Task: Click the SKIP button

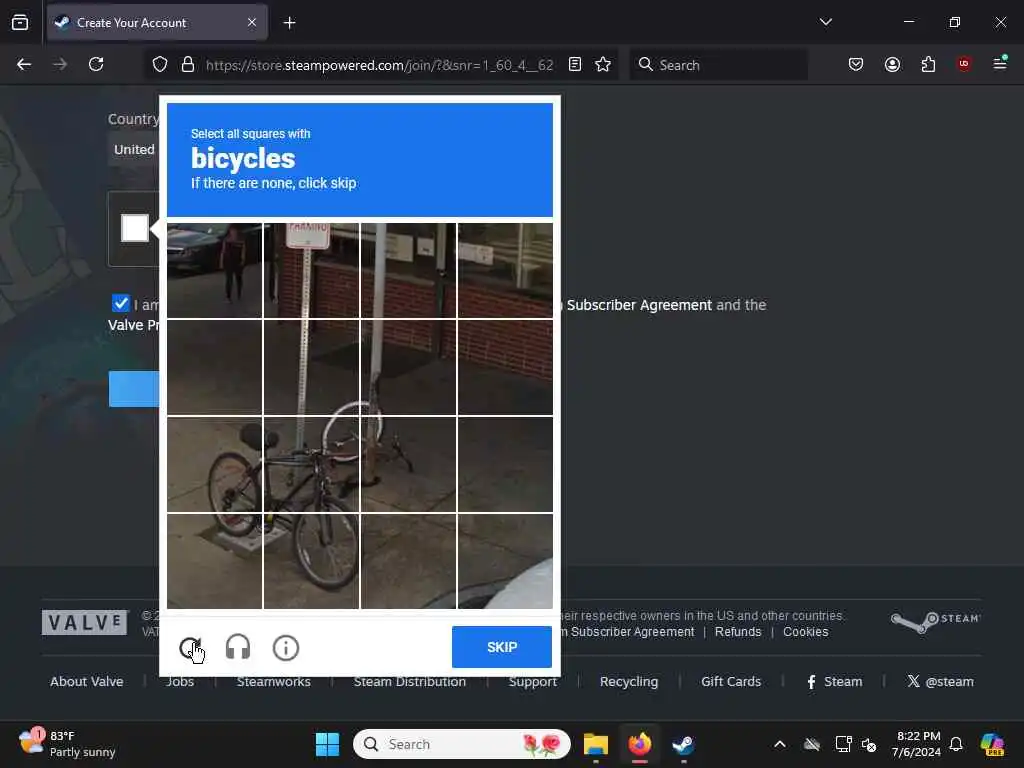Action: [502, 647]
